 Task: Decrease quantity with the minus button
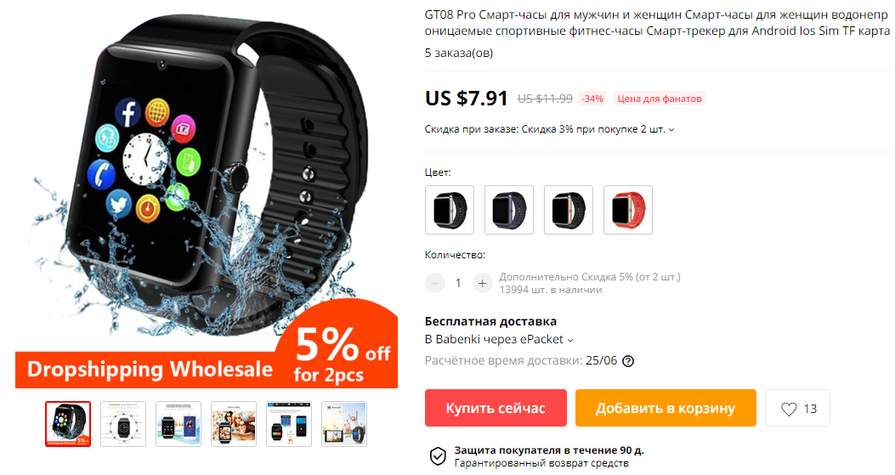pyautogui.click(x=435, y=283)
